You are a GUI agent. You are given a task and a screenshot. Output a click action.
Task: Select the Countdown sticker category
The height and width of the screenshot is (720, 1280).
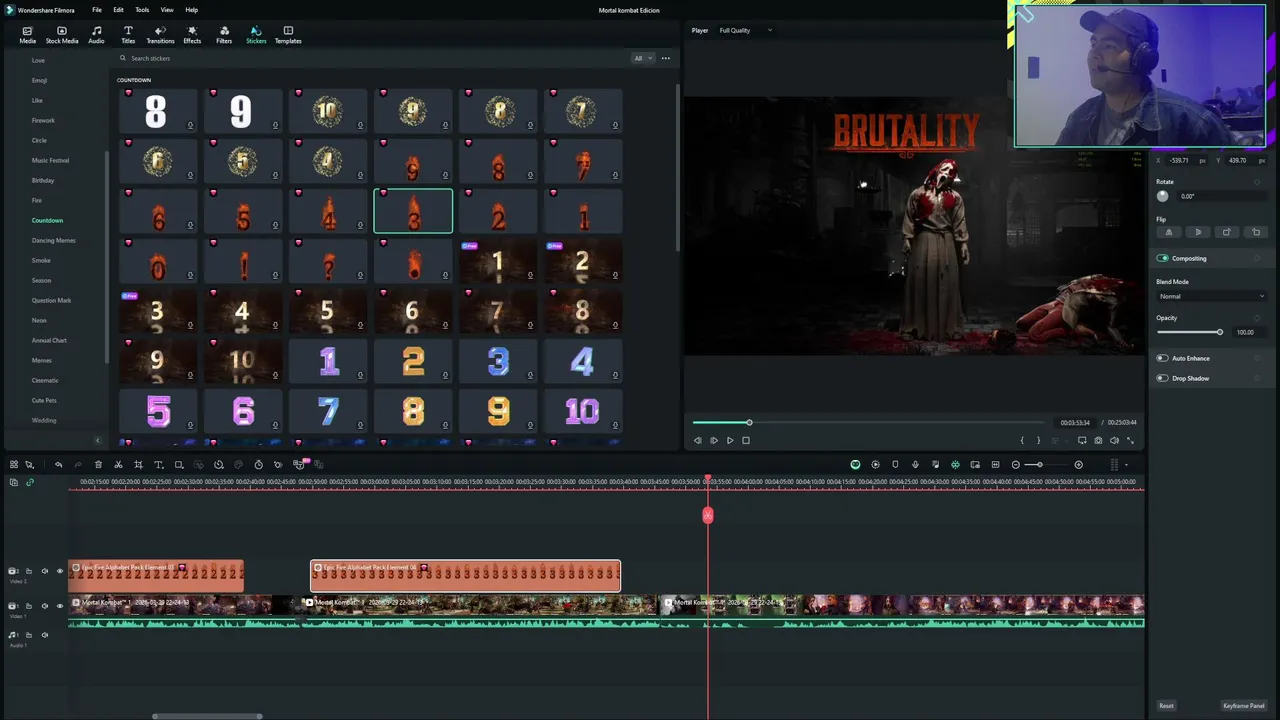47,220
